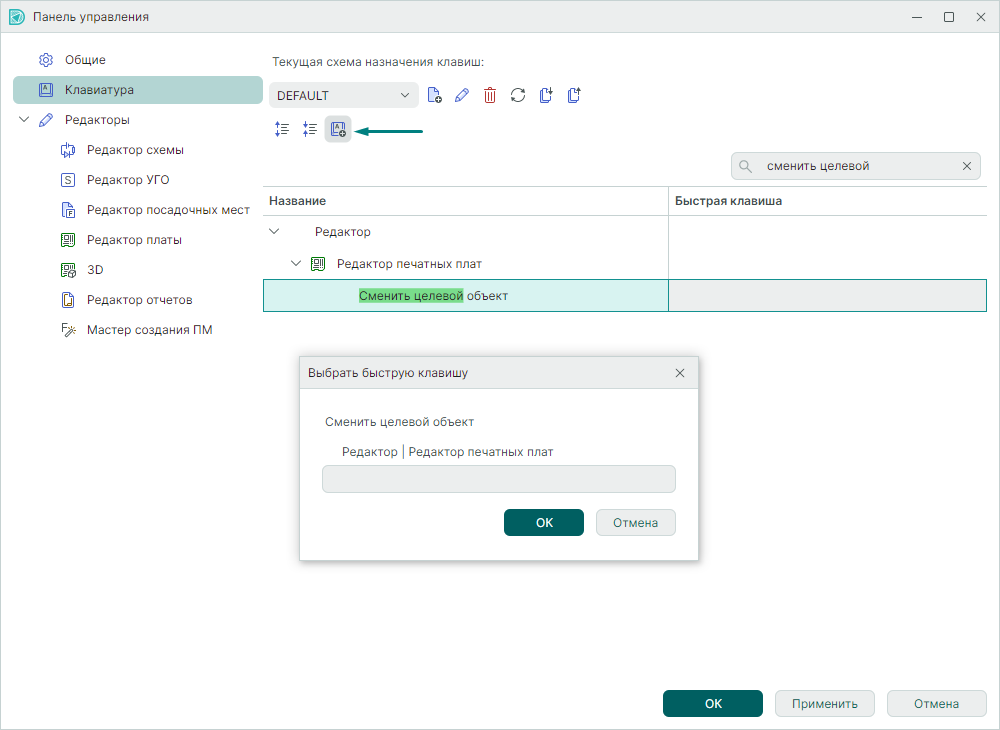Click the assign hotkey icon
1000x730 pixels.
click(338, 129)
